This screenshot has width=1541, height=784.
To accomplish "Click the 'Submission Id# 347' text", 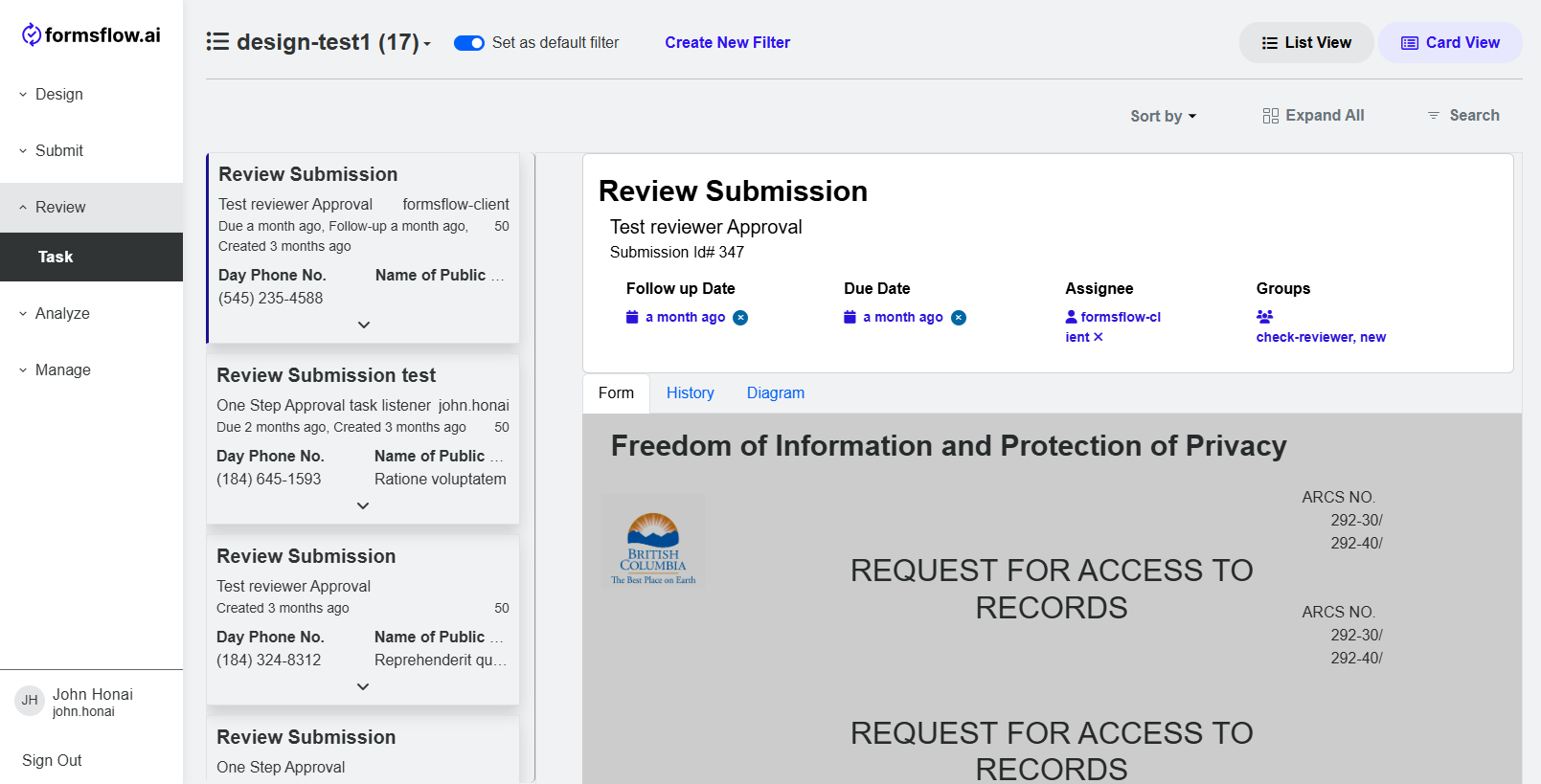I will click(677, 252).
